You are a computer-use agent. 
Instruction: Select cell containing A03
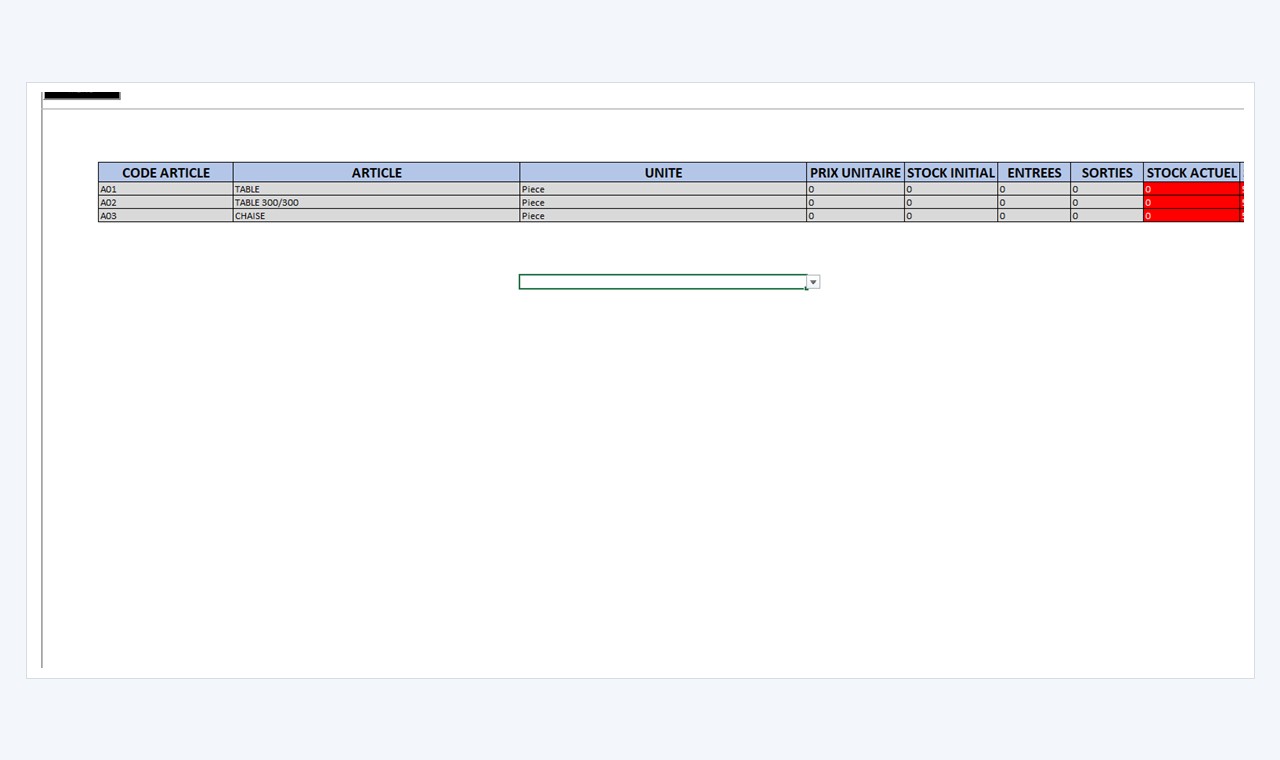click(166, 215)
